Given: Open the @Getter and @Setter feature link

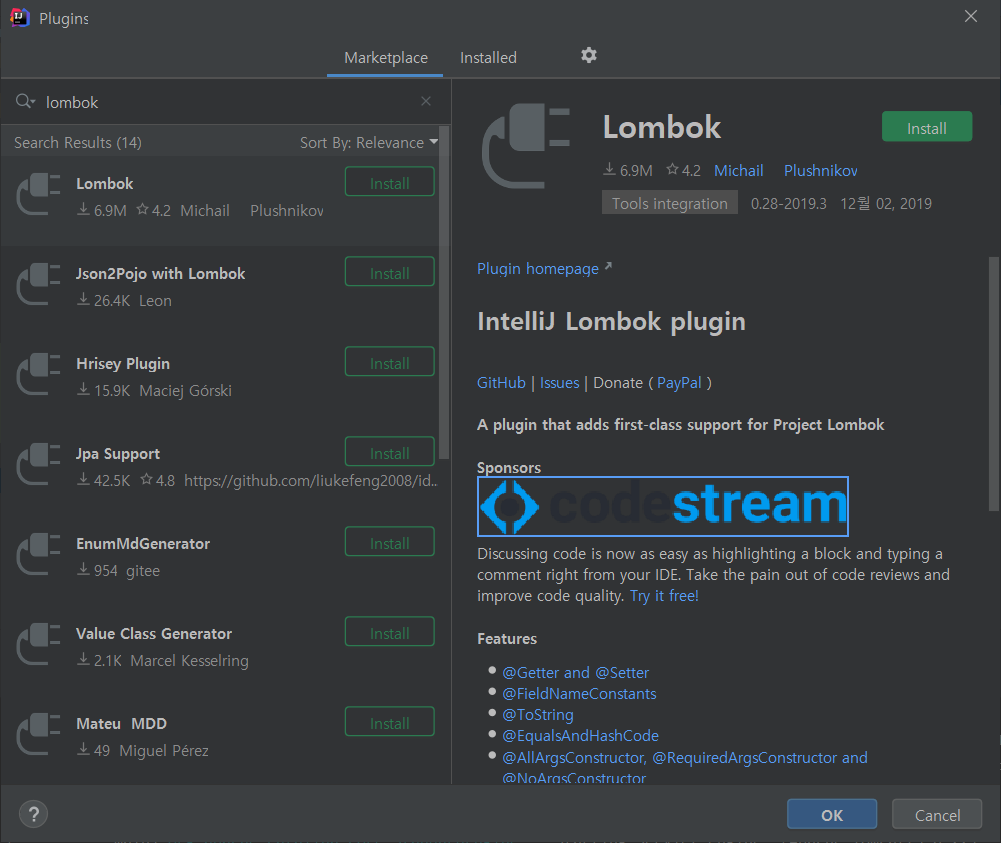Looking at the screenshot, I should [x=575, y=673].
